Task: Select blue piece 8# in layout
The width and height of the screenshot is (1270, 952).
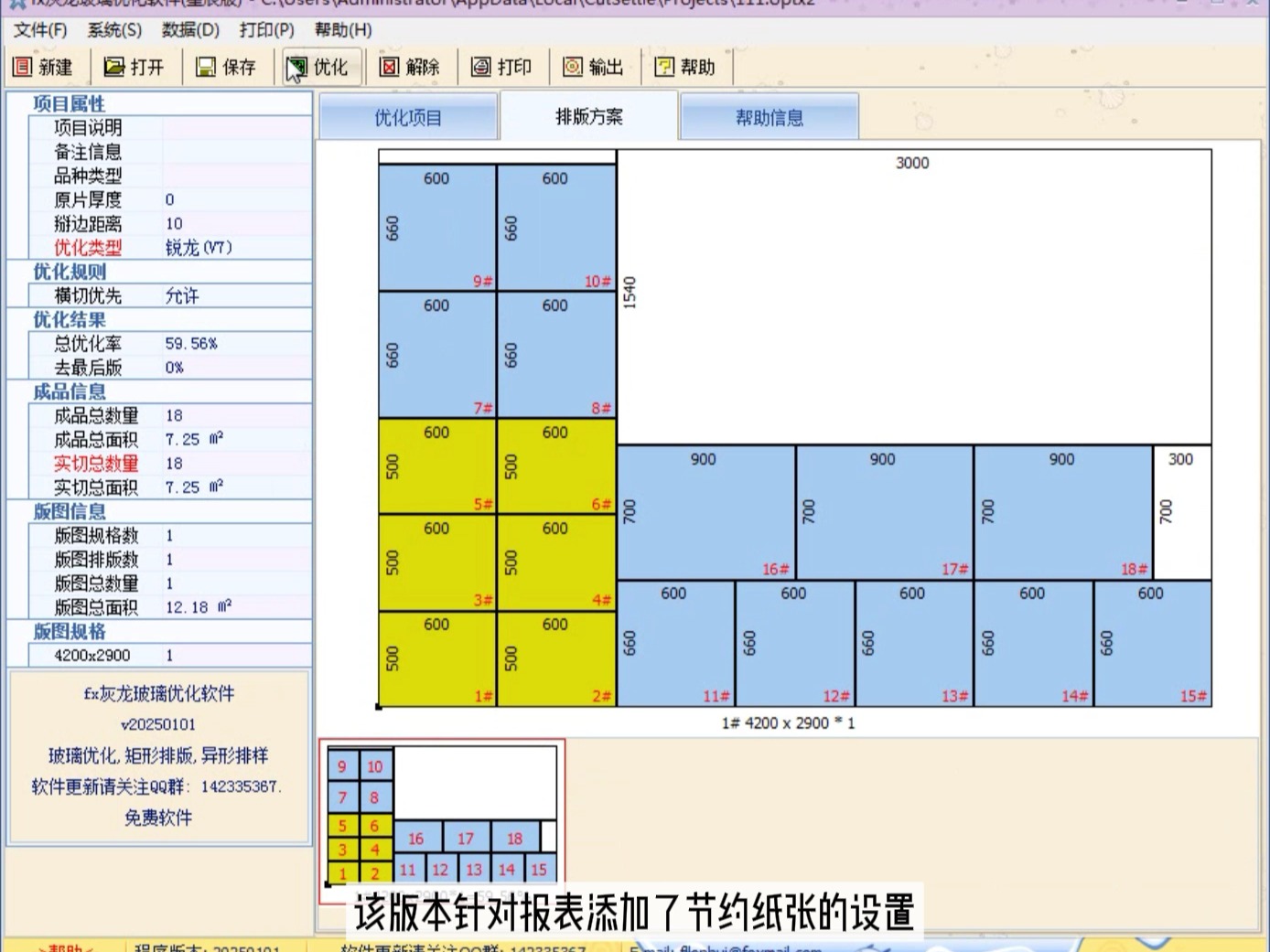Action: (556, 355)
